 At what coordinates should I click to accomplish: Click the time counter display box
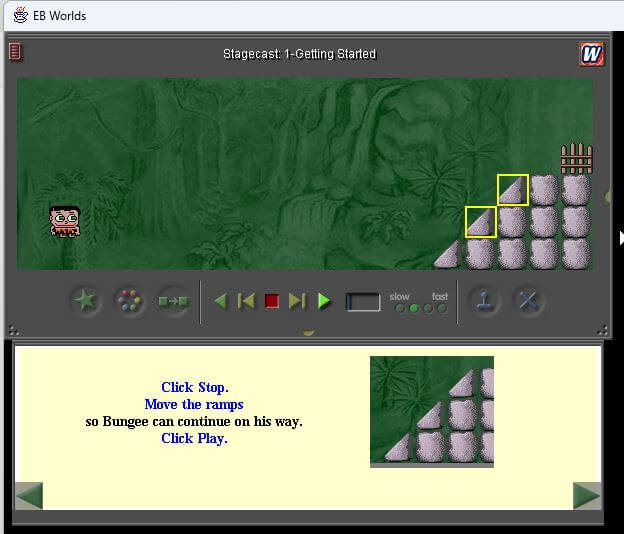pyautogui.click(x=363, y=302)
